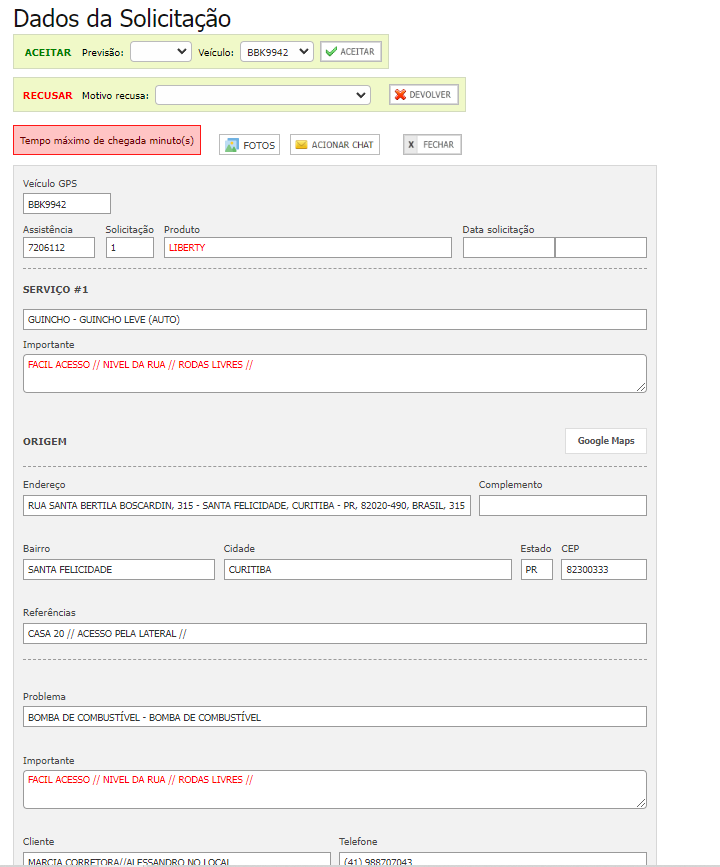Expand the Motivo recusa dropdown

click(264, 95)
